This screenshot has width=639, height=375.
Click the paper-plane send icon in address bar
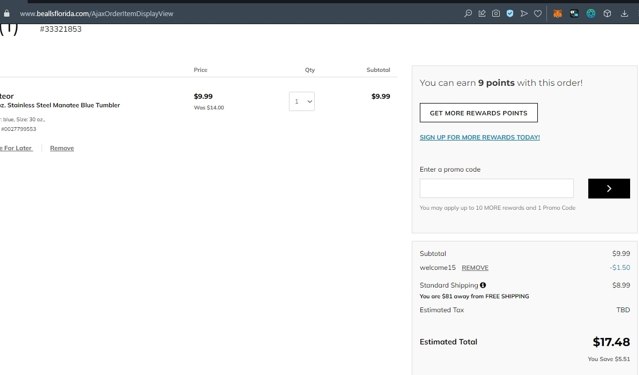click(x=524, y=13)
